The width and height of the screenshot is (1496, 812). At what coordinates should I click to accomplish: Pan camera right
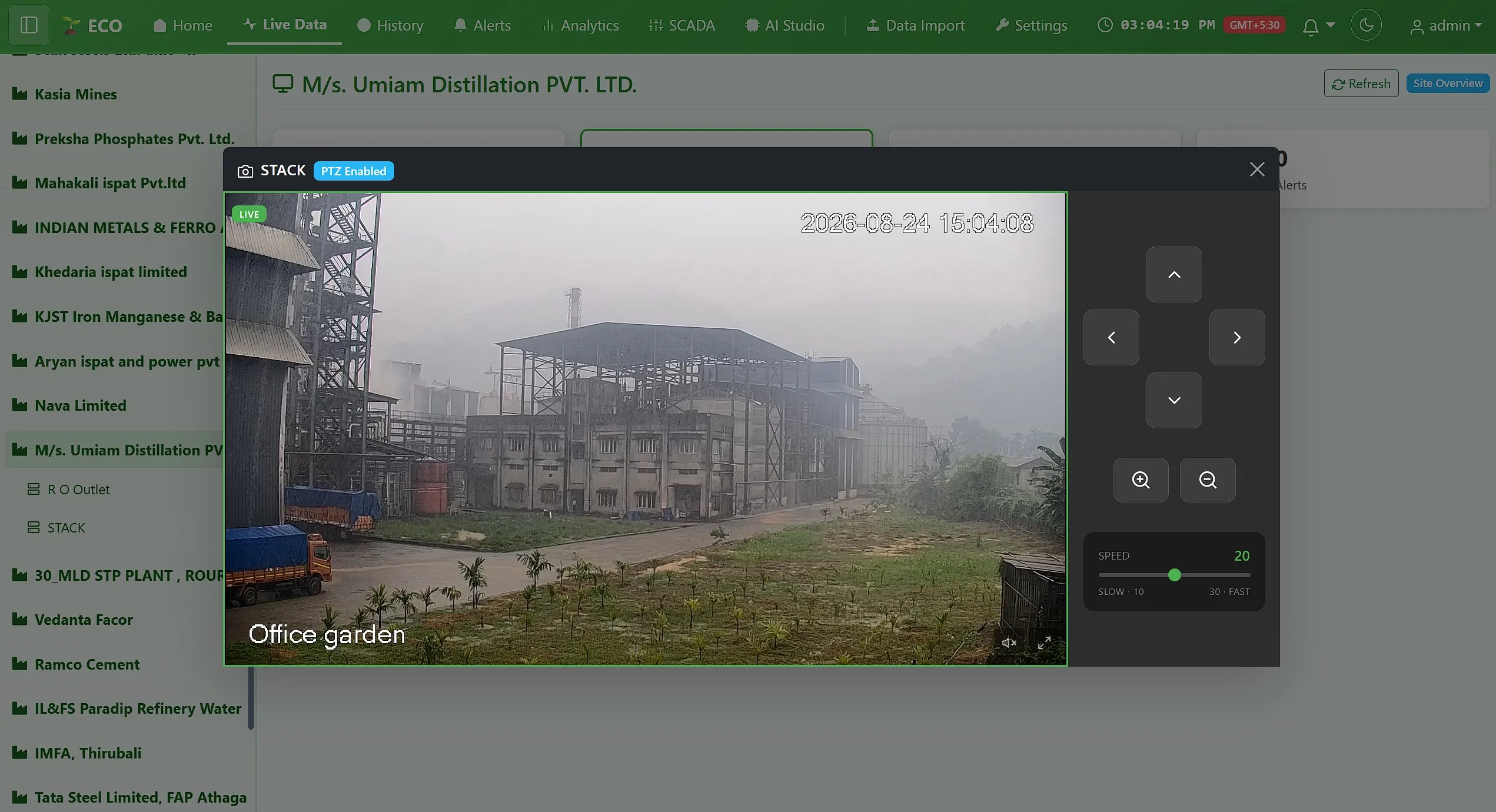tap(1237, 338)
